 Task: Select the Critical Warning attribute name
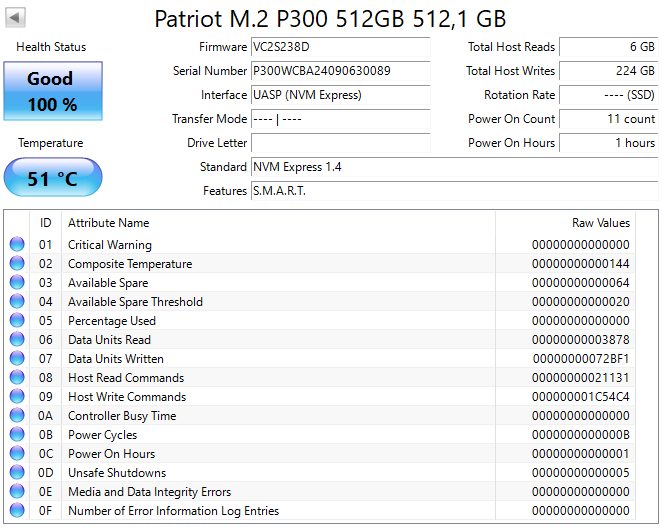[x=110, y=245]
